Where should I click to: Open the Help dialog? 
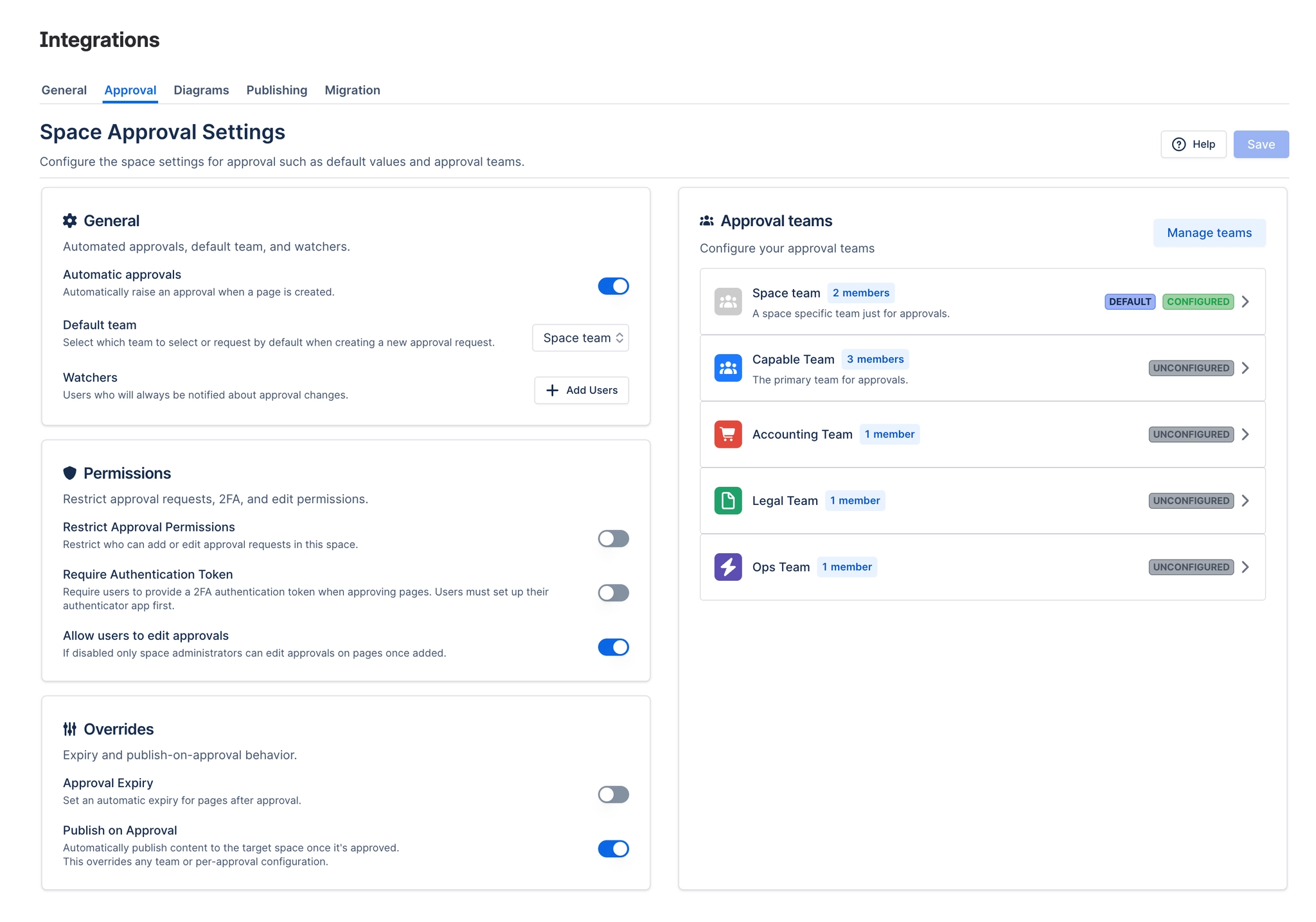pos(1193,144)
